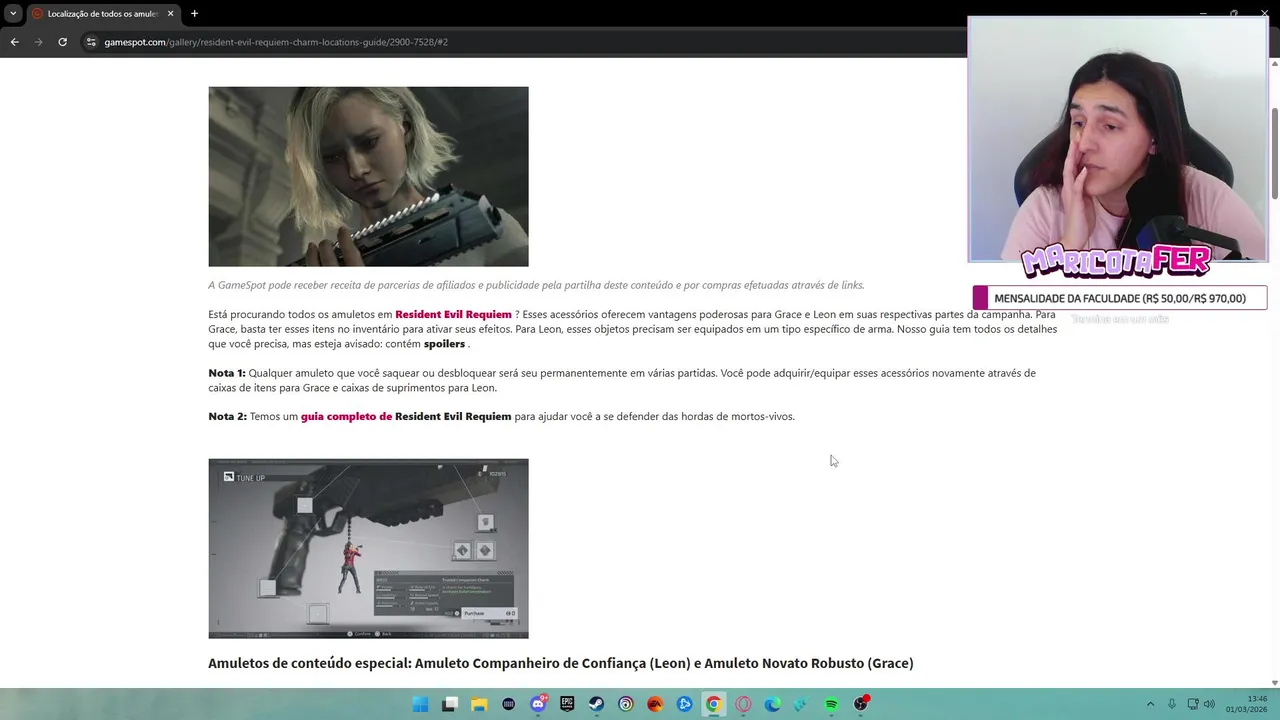
Task: Open File Explorer from the taskbar
Action: (x=479, y=704)
